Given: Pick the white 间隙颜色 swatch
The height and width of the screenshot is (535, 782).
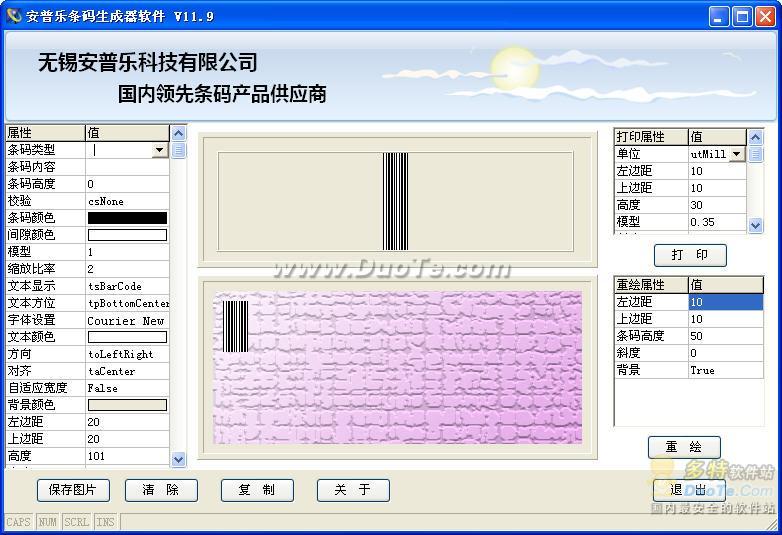Looking at the screenshot, I should (x=127, y=235).
